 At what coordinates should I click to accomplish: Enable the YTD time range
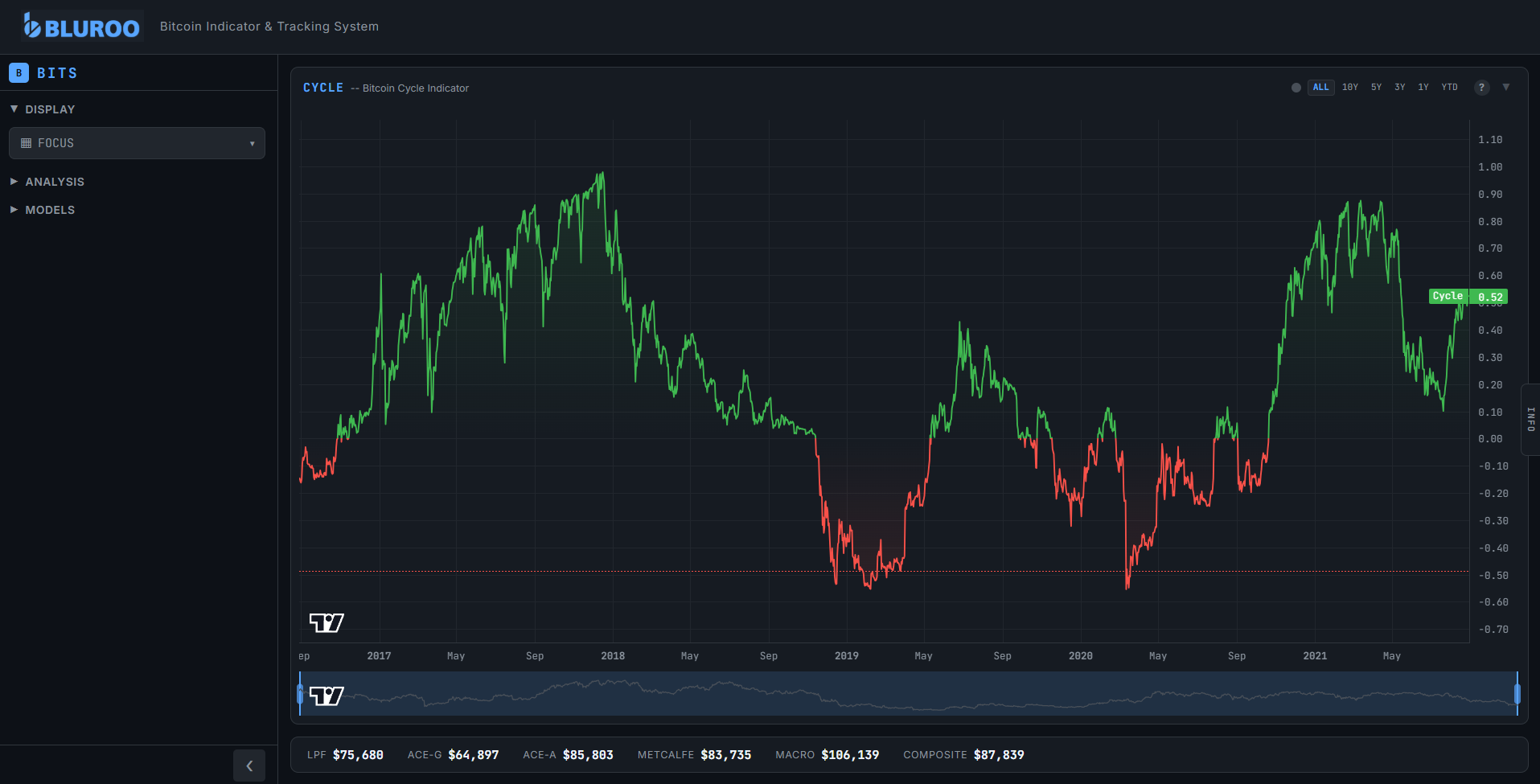pyautogui.click(x=1449, y=87)
